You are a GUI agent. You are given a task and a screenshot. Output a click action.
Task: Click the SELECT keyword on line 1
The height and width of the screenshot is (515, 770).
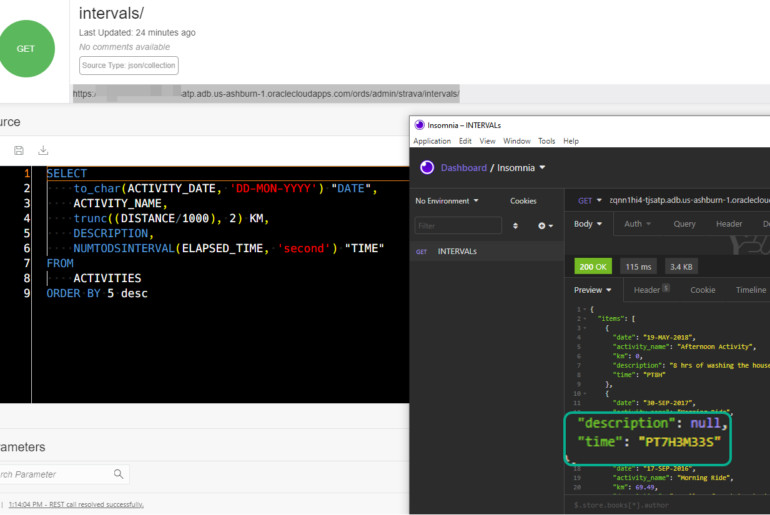click(67, 173)
